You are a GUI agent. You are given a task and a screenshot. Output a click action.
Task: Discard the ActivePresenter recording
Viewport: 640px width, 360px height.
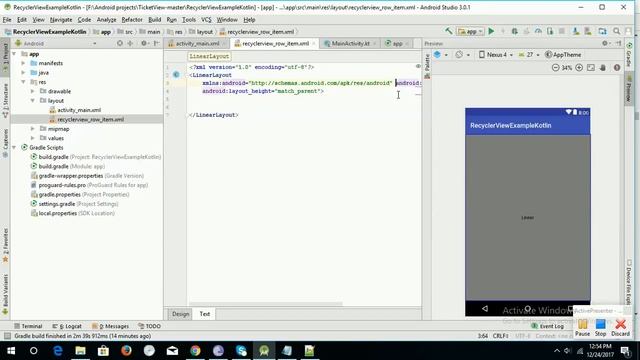[x=620, y=328]
